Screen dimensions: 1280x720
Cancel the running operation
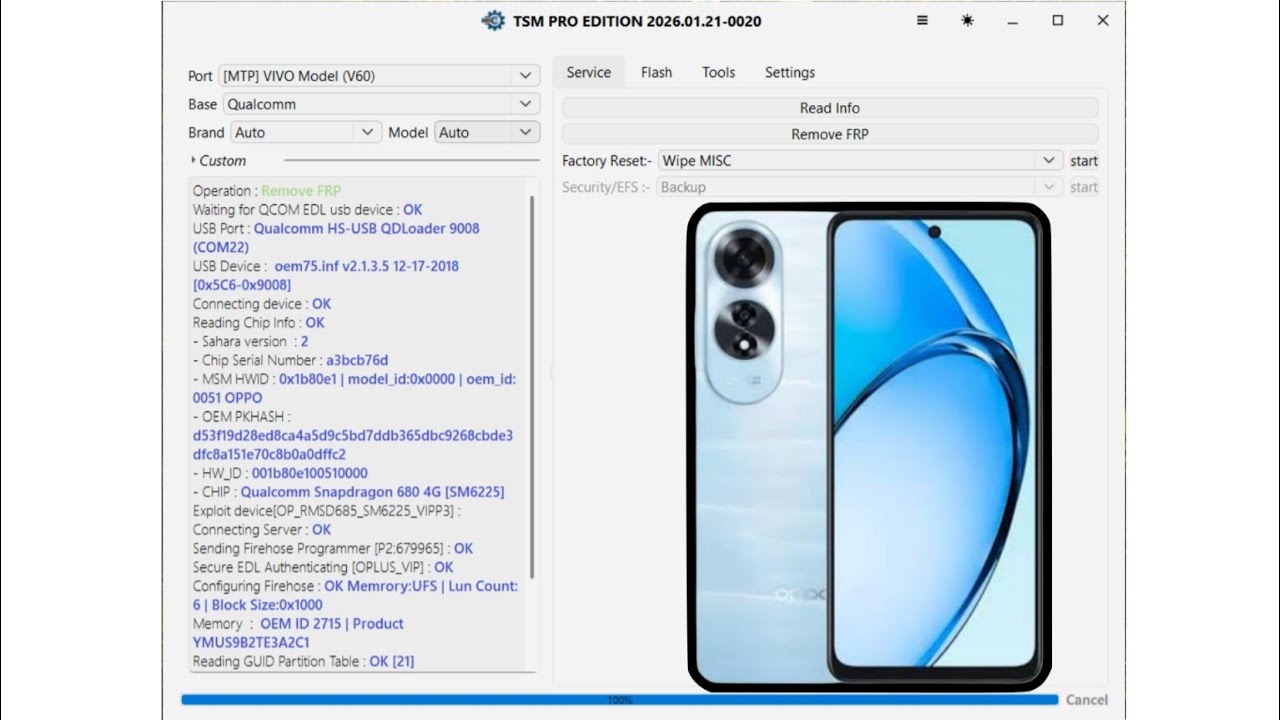(1086, 700)
